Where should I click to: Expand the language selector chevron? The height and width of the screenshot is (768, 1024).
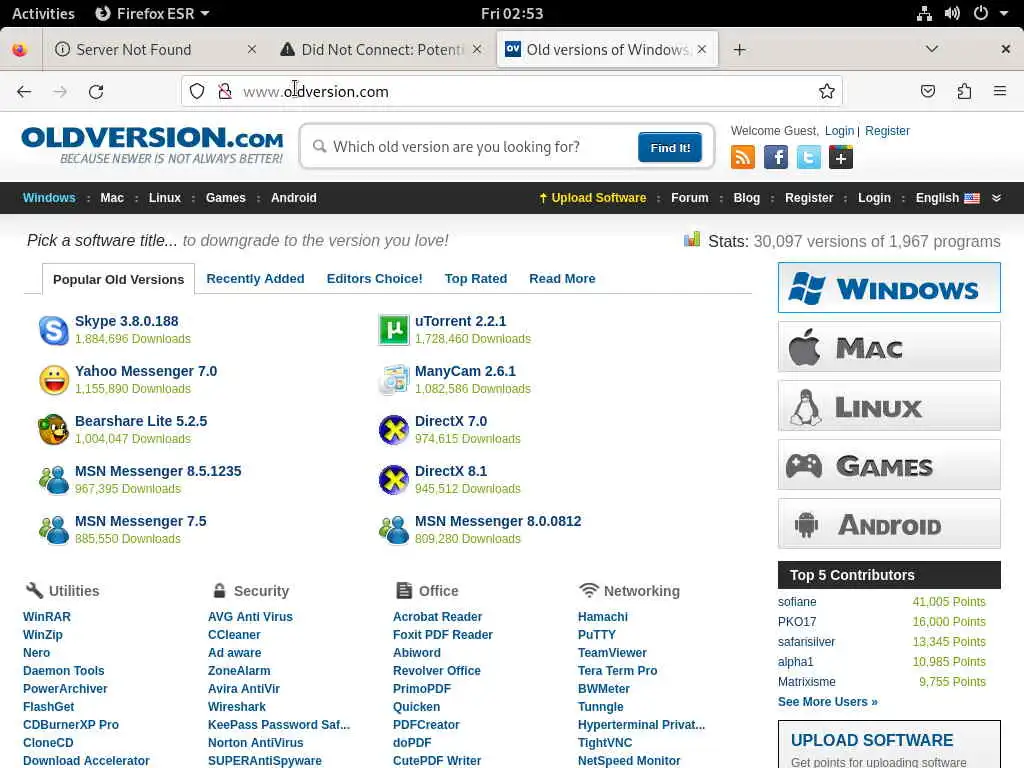point(997,198)
